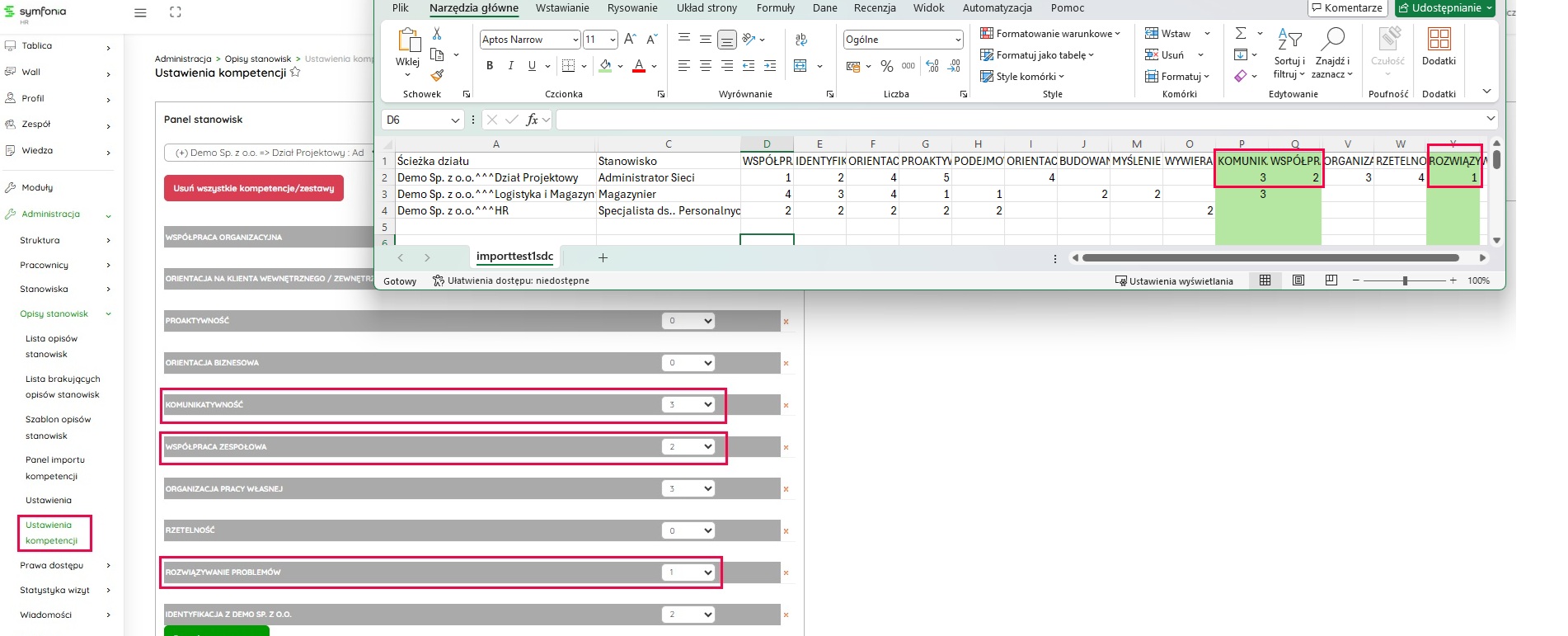Click the wrap text icon
Screen dimensions: 1568x636
point(800,40)
